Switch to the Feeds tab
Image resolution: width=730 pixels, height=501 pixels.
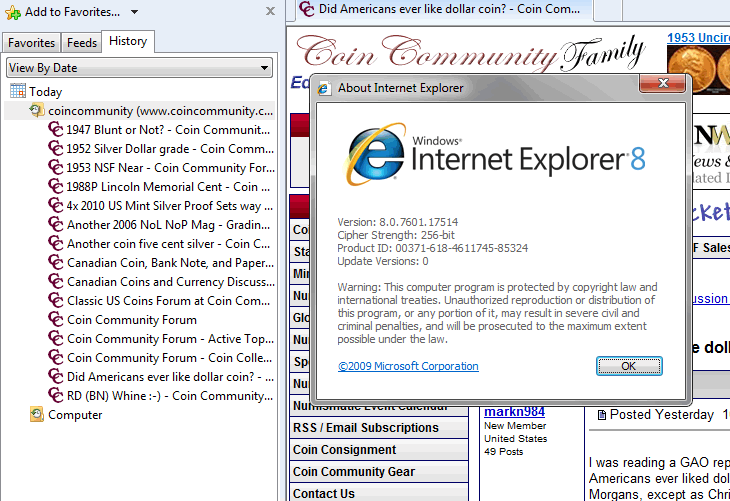point(82,43)
